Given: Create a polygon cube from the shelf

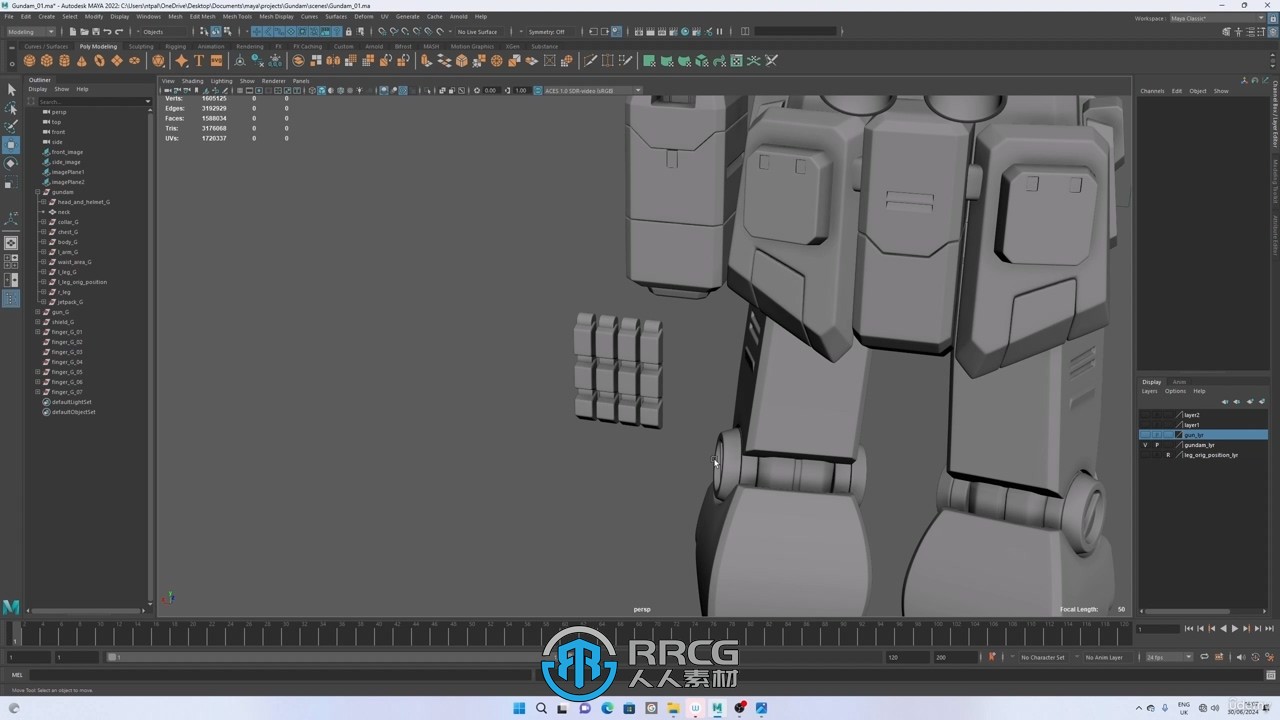Looking at the screenshot, I should click(x=47, y=61).
